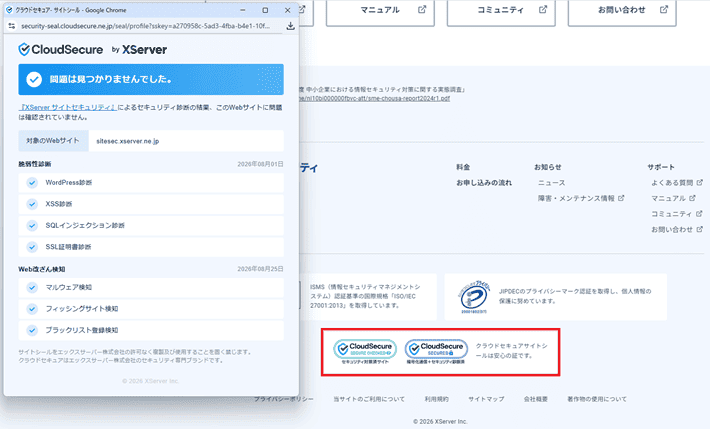
Task: Open 料金 footer menu link
Action: click(x=463, y=167)
